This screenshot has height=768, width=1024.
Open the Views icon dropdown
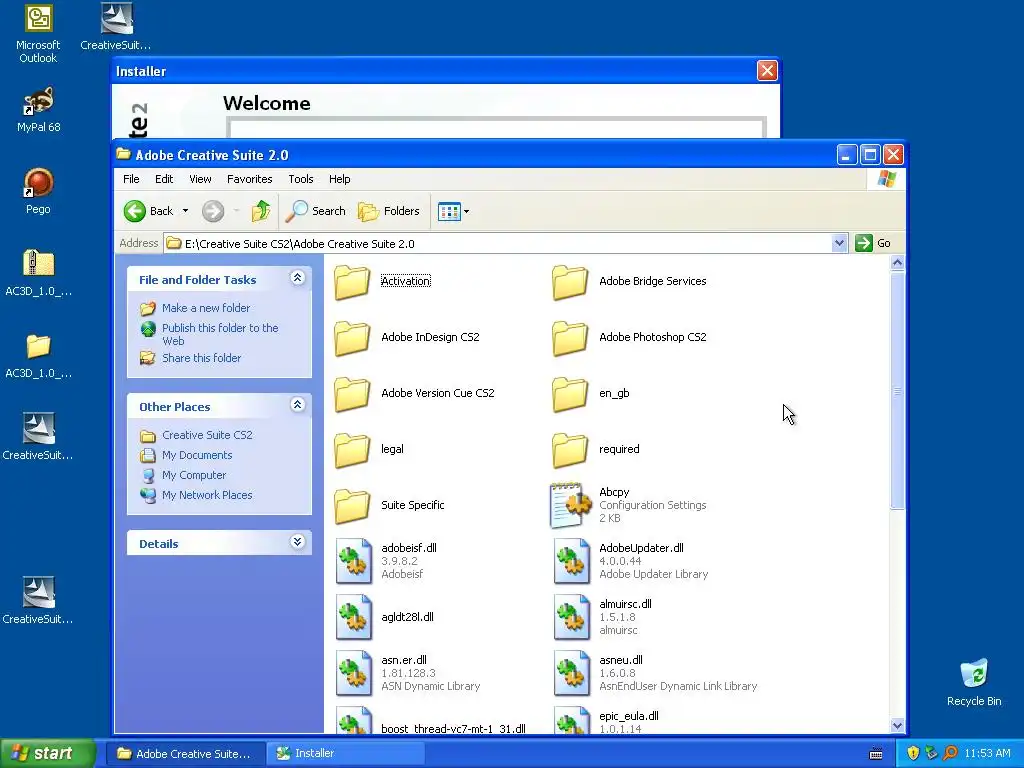(453, 212)
